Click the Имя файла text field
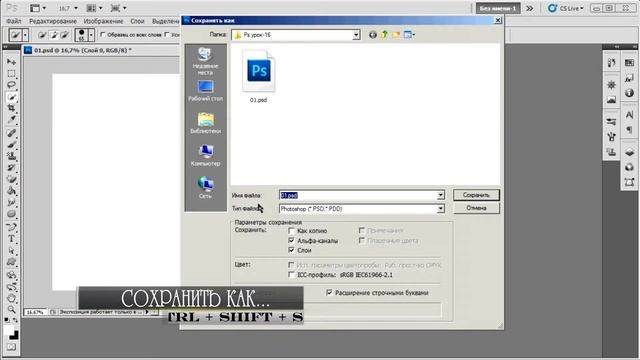The height and width of the screenshot is (360, 640). coord(358,196)
